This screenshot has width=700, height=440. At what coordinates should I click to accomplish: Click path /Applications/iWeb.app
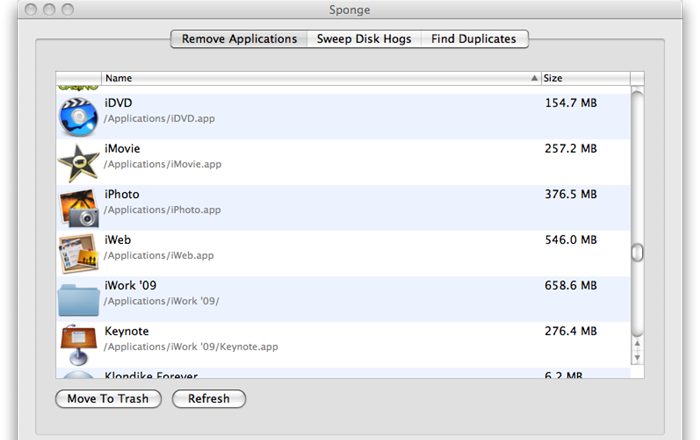coord(159,256)
